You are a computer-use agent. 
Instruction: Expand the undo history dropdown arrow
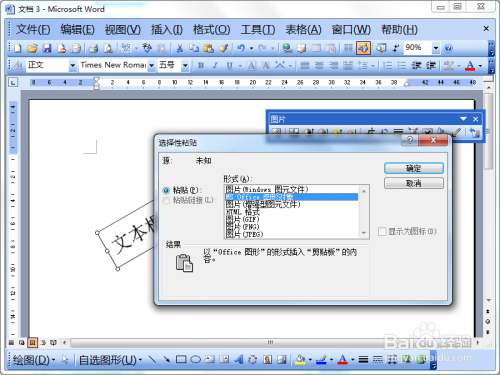[251, 49]
